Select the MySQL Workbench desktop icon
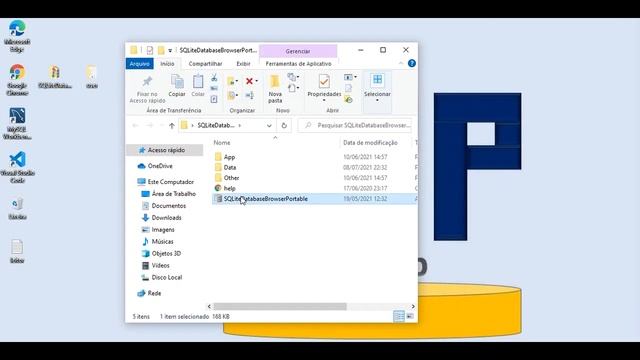Viewport: 640px width, 360px height. click(x=17, y=124)
